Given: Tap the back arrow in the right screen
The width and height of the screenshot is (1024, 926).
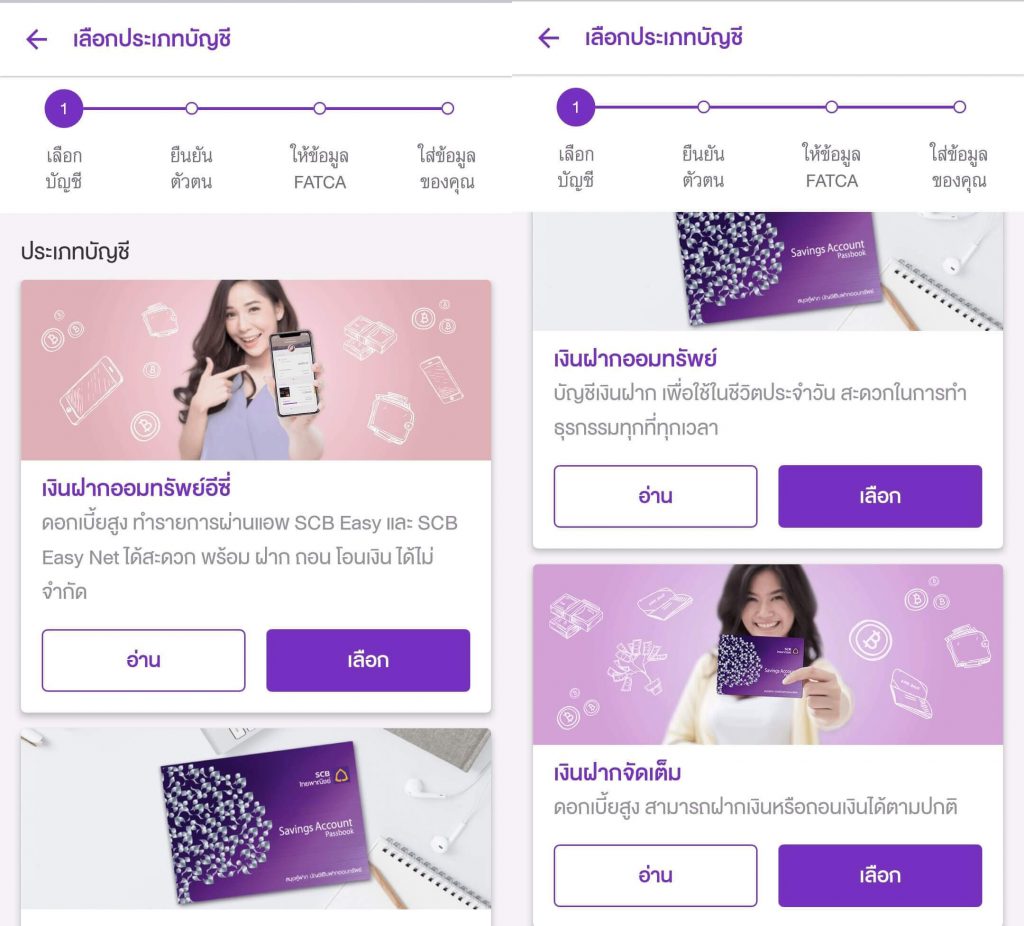Looking at the screenshot, I should click(x=549, y=38).
